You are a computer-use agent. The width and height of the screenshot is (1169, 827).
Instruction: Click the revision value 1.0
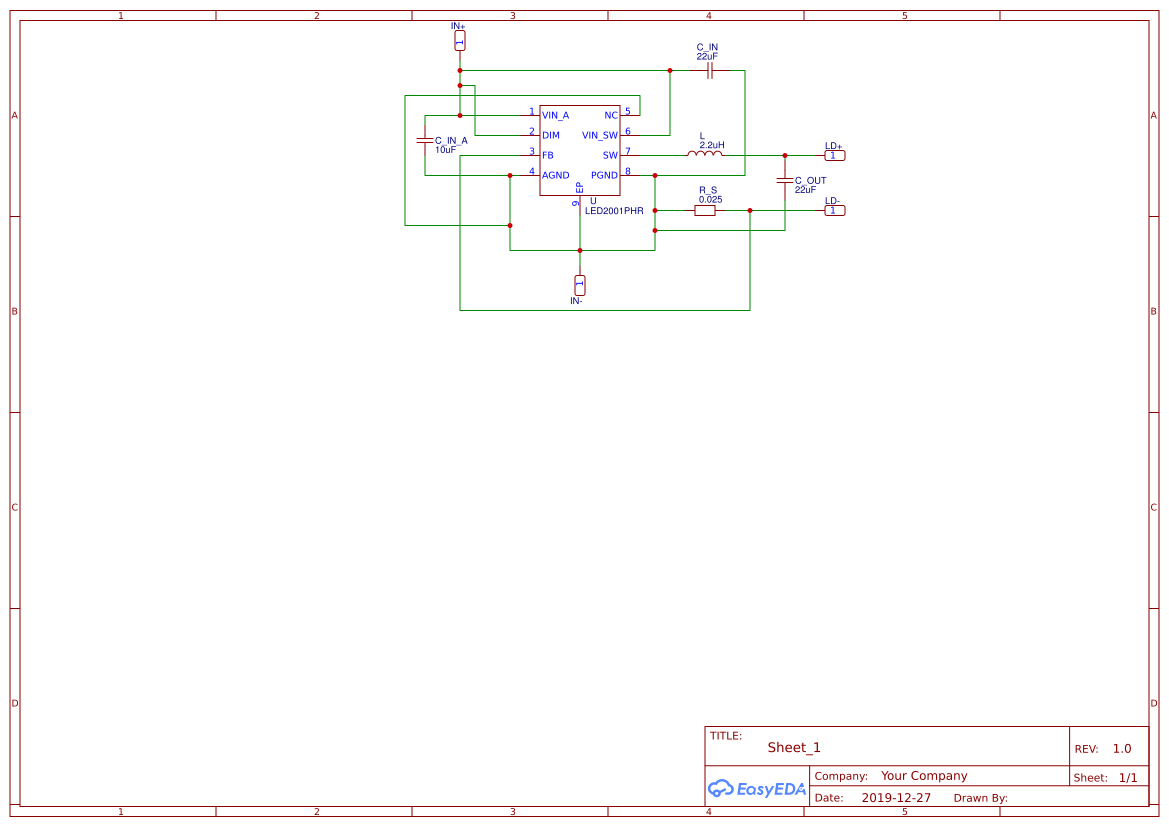click(1123, 747)
